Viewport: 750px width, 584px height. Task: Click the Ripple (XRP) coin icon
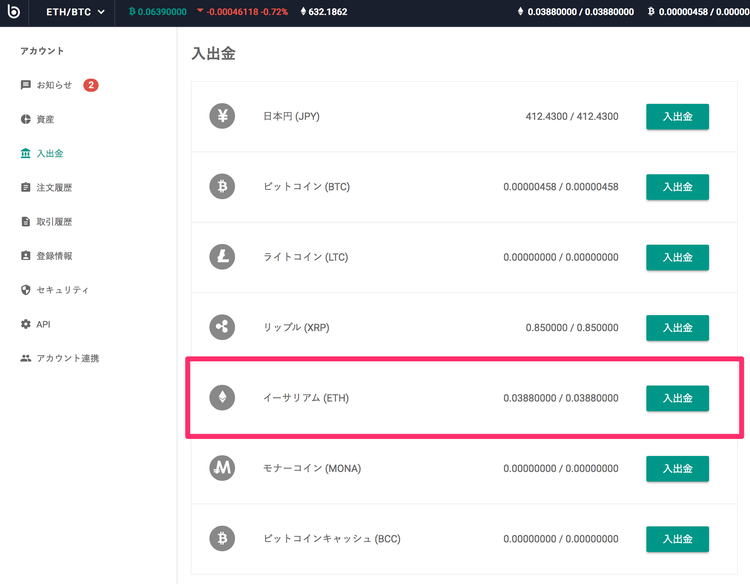click(222, 327)
